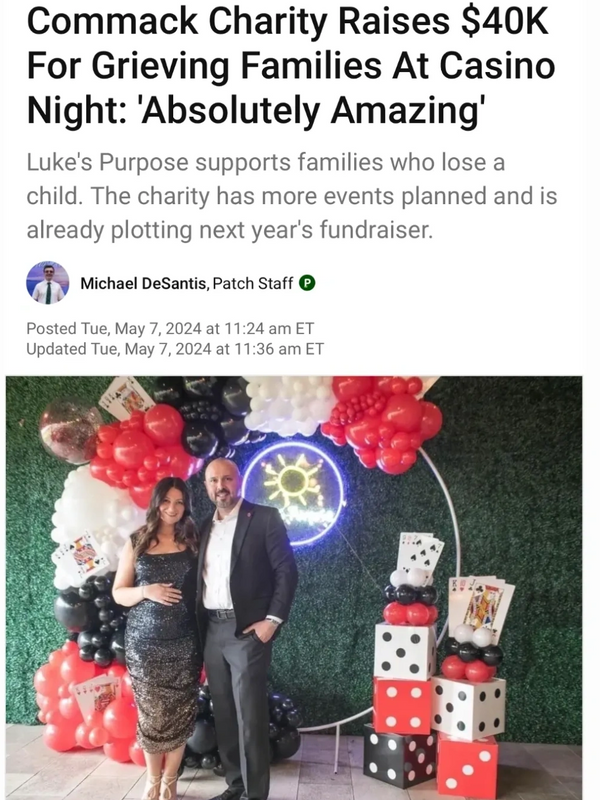This screenshot has width=600, height=800.
Task: Click the white dice box with black dots
Action: [x=404, y=650]
